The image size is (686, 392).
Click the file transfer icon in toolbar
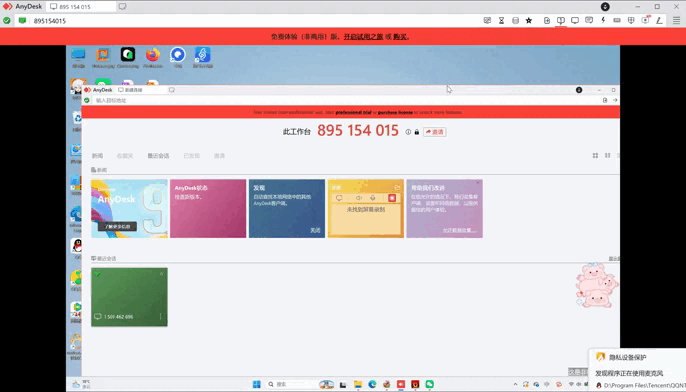(x=547, y=21)
